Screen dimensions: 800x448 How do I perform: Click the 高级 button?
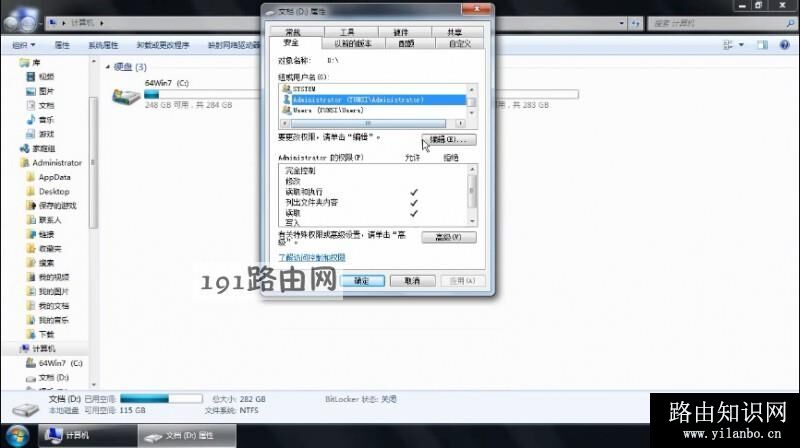click(448, 237)
